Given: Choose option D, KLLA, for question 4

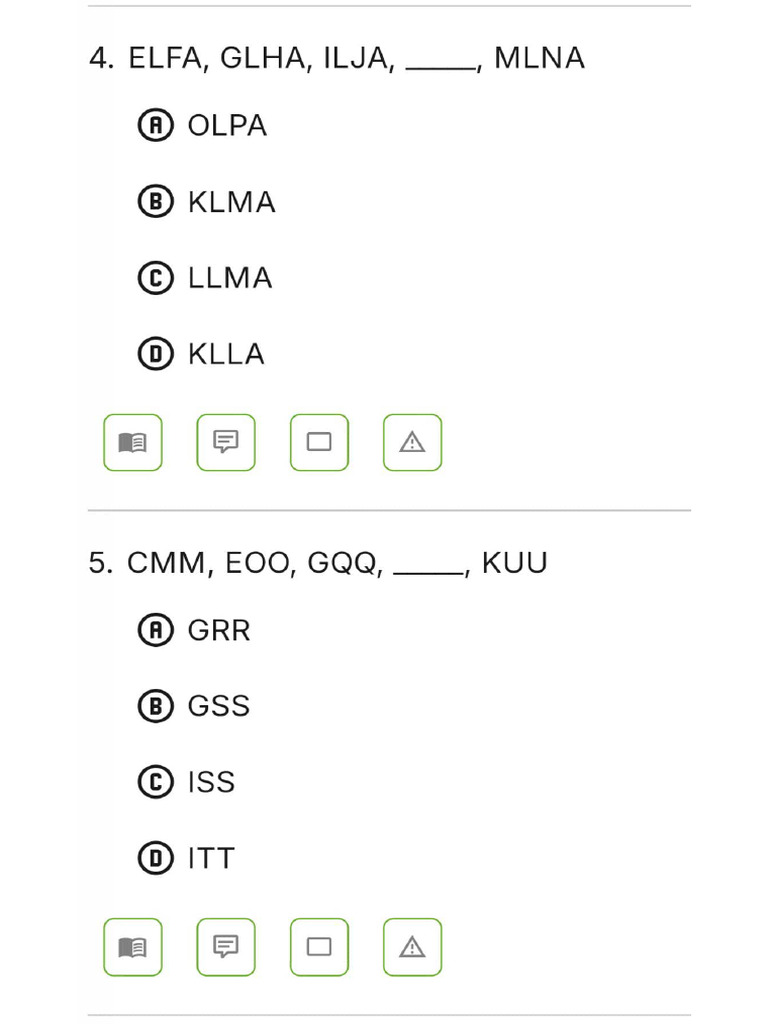Looking at the screenshot, I should click(155, 354).
